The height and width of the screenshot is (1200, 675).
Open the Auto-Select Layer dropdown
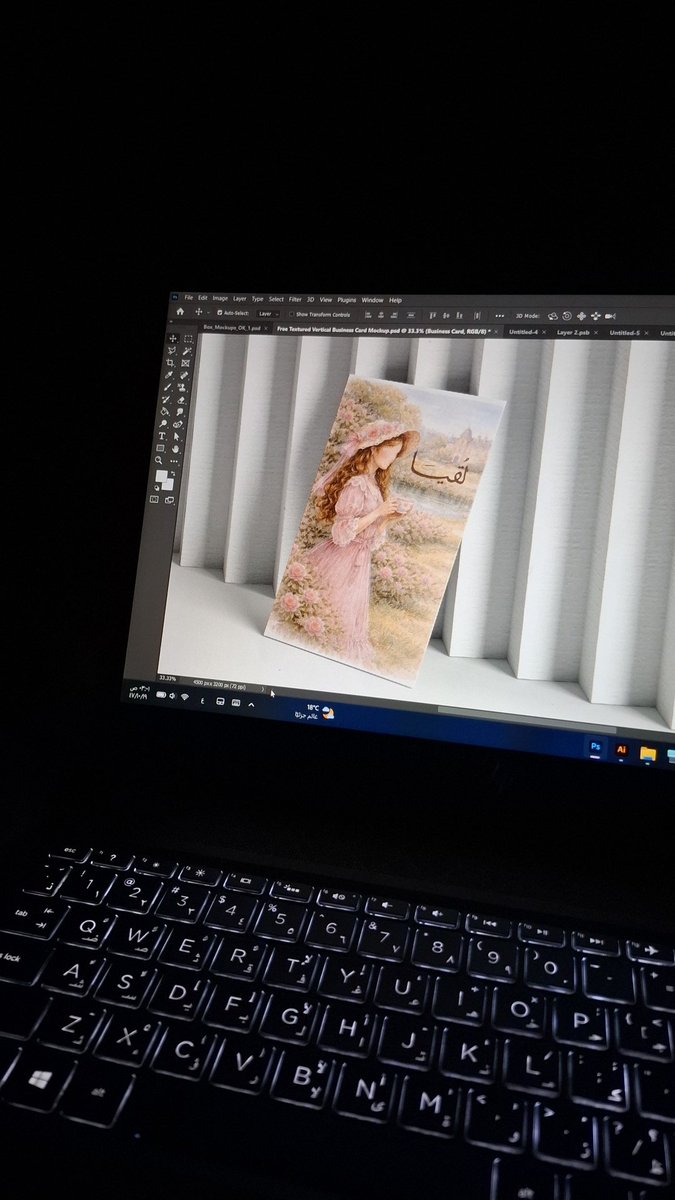click(268, 314)
